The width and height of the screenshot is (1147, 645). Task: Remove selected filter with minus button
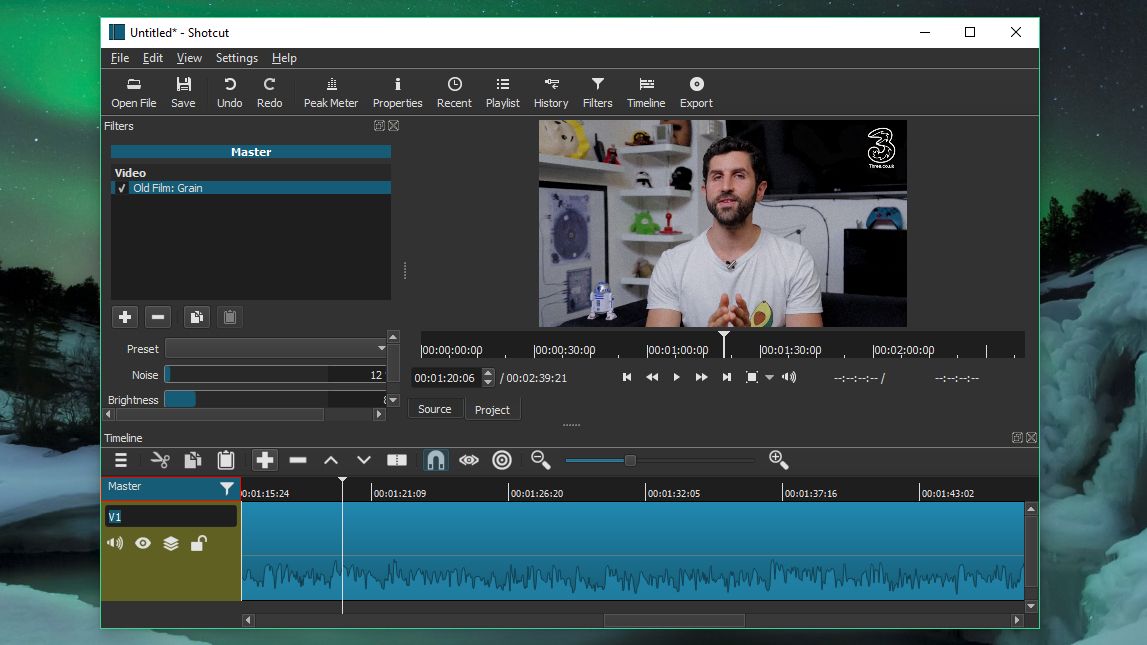point(158,317)
